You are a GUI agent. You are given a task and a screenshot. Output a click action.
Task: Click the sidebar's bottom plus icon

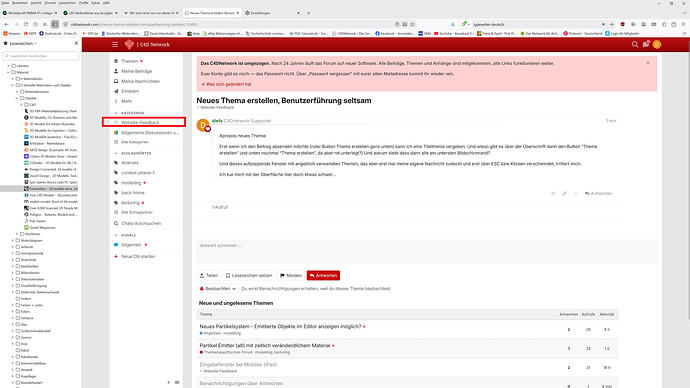coord(169,382)
